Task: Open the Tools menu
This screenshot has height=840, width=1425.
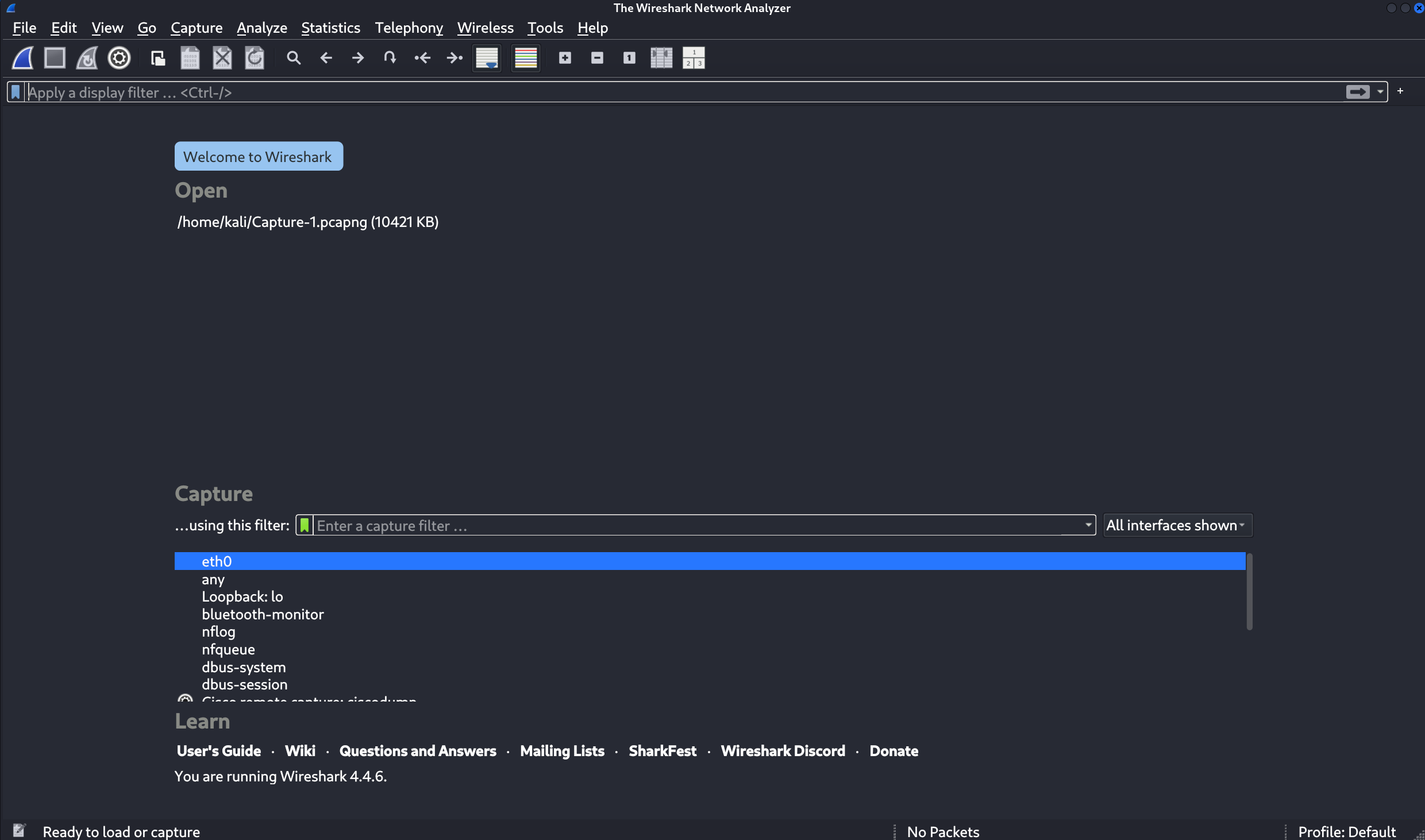Action: click(545, 28)
